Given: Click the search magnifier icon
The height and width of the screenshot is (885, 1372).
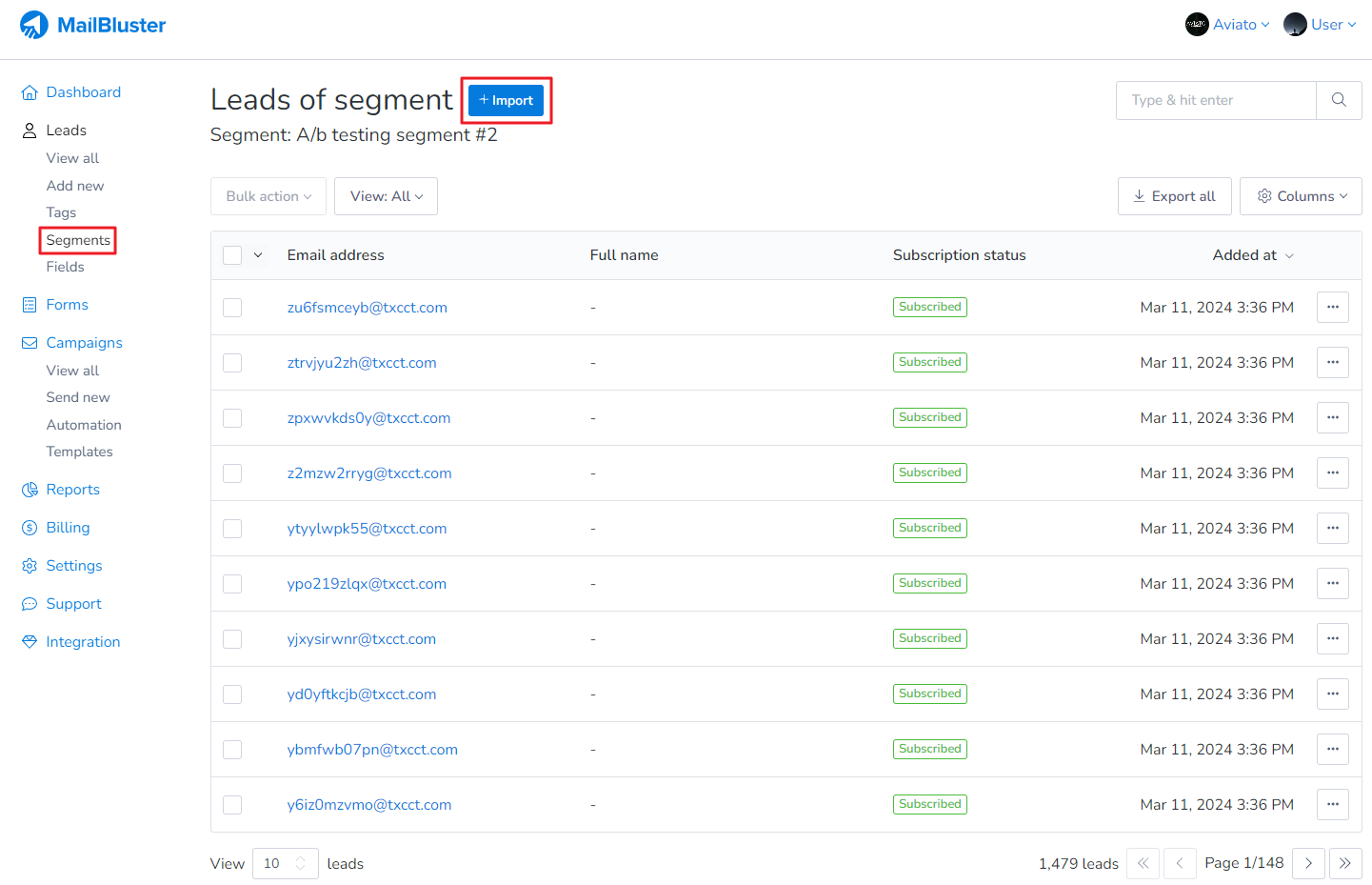Looking at the screenshot, I should (x=1339, y=100).
